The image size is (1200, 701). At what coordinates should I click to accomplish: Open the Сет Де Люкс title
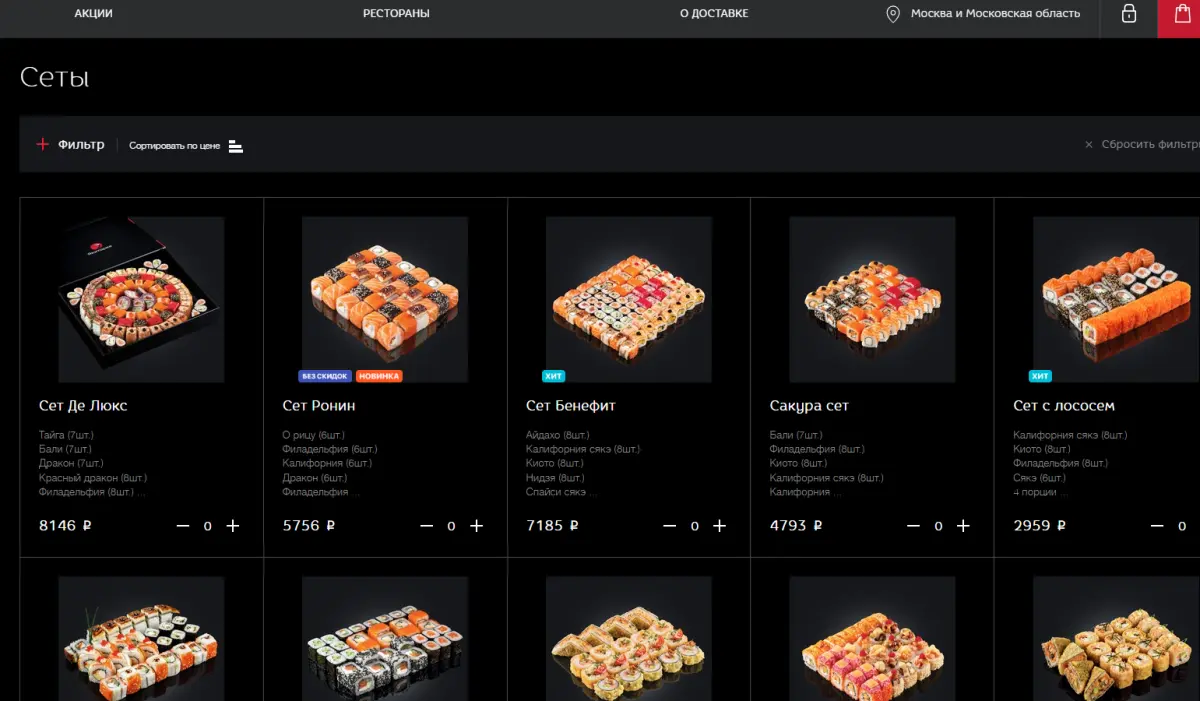[83, 406]
